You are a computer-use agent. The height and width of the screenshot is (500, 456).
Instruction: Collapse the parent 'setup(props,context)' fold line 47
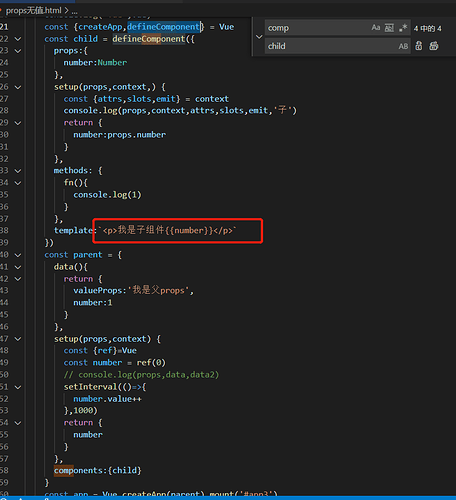coord(18,339)
